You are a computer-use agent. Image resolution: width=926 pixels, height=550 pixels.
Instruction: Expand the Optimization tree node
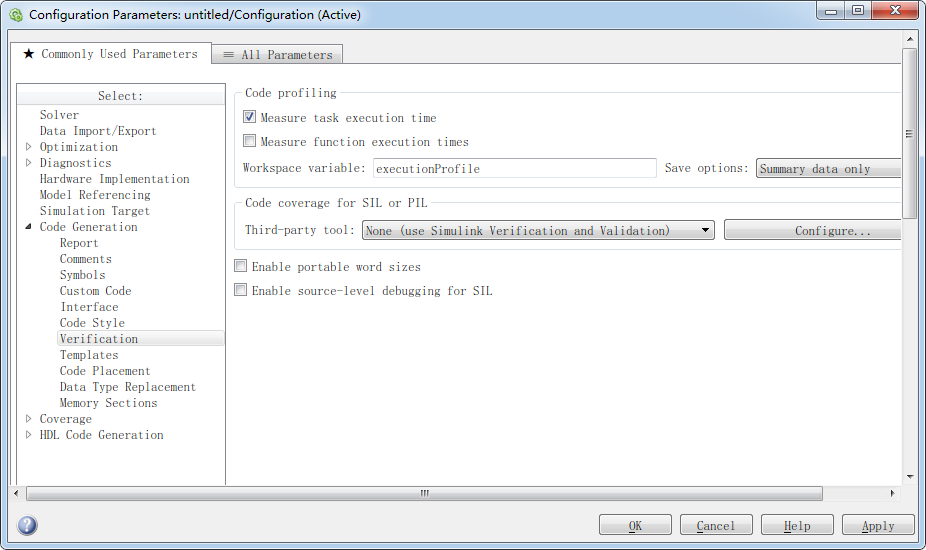(29, 147)
